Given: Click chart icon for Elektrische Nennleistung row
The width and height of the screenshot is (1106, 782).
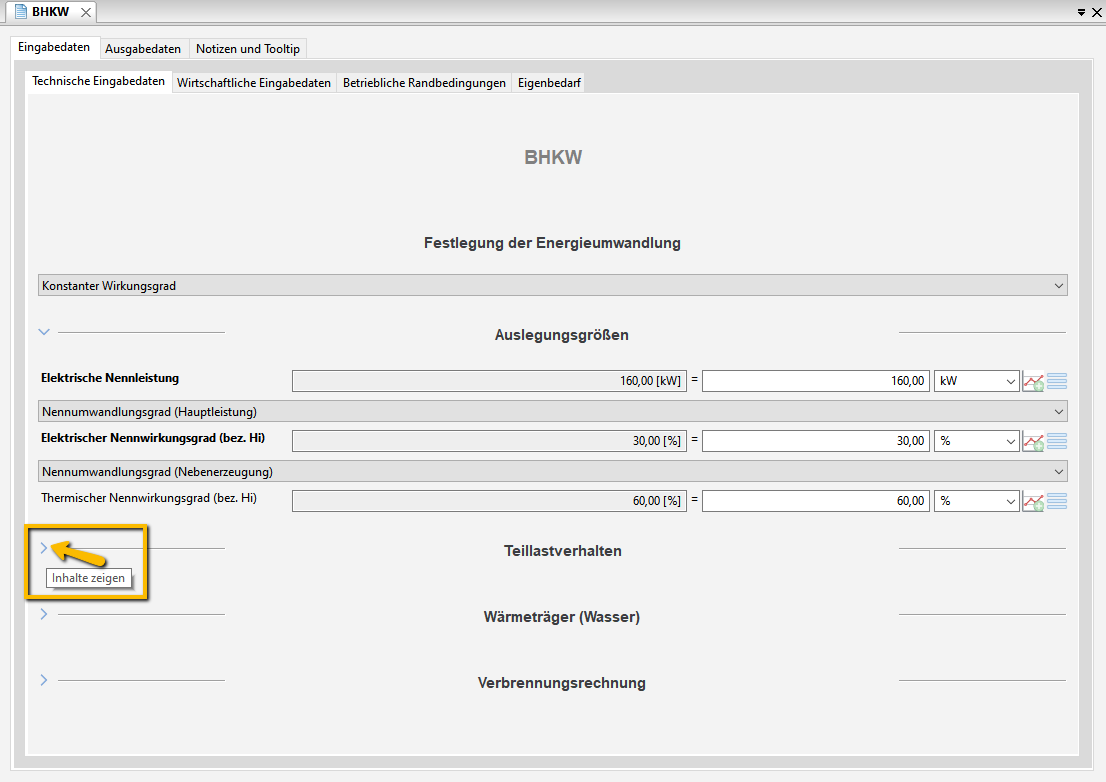Looking at the screenshot, I should 1033,382.
